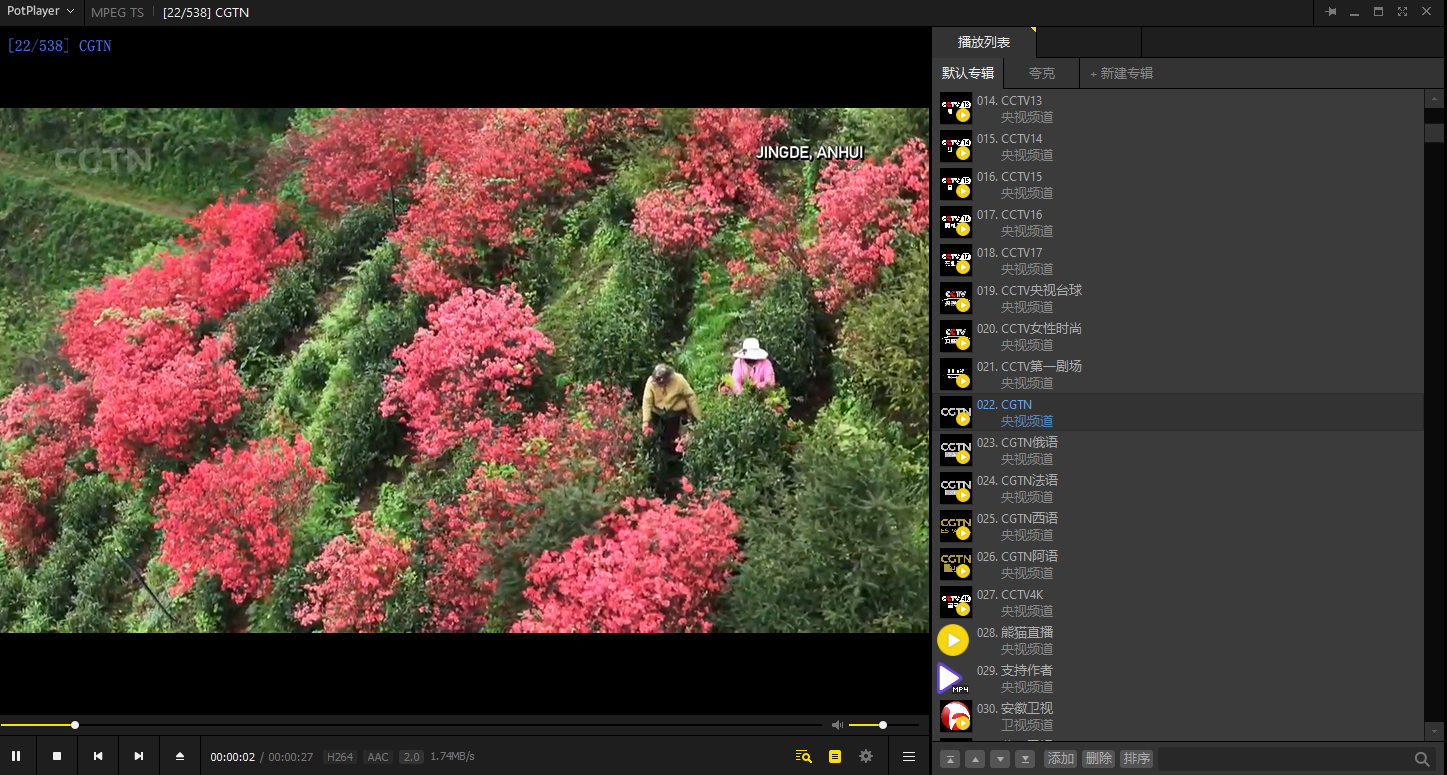The image size is (1447, 775).
Task: Click the 删除 button
Action: pos(1099,759)
